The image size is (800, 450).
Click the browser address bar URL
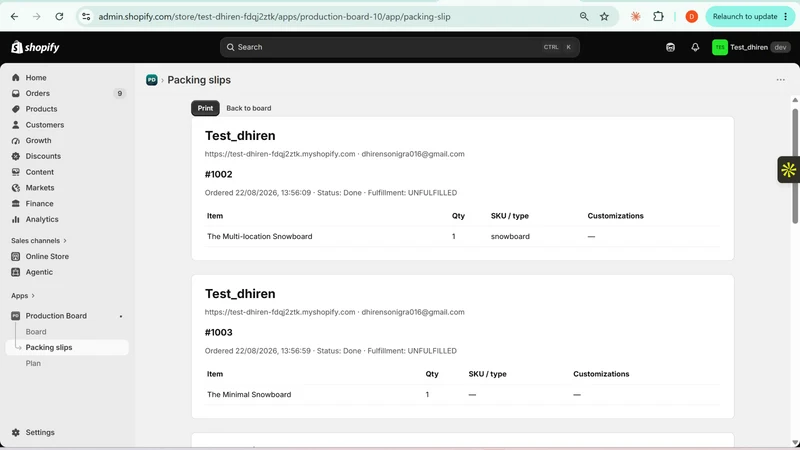tap(274, 16)
